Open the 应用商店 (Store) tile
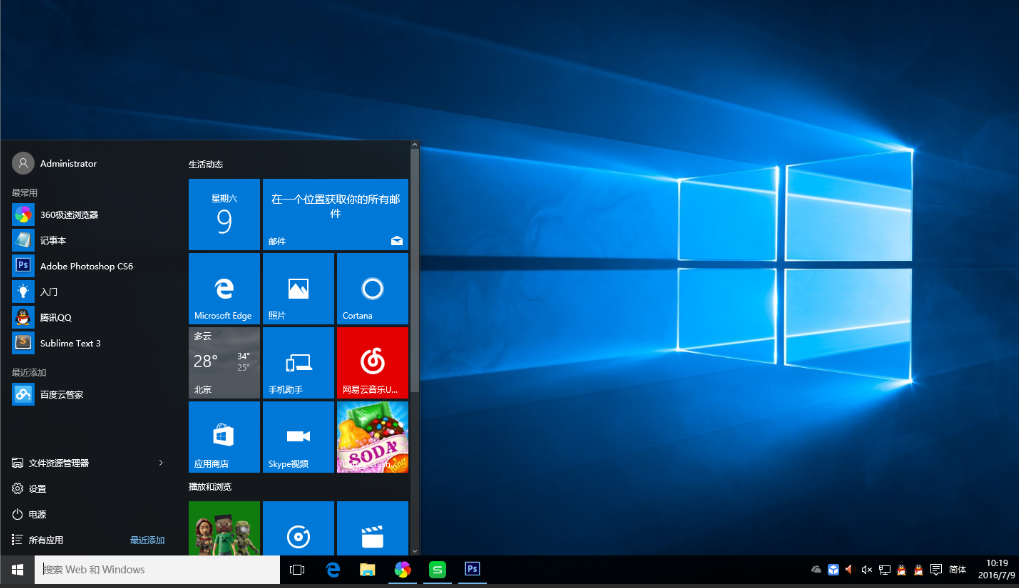This screenshot has height=588, width=1019. point(224,437)
